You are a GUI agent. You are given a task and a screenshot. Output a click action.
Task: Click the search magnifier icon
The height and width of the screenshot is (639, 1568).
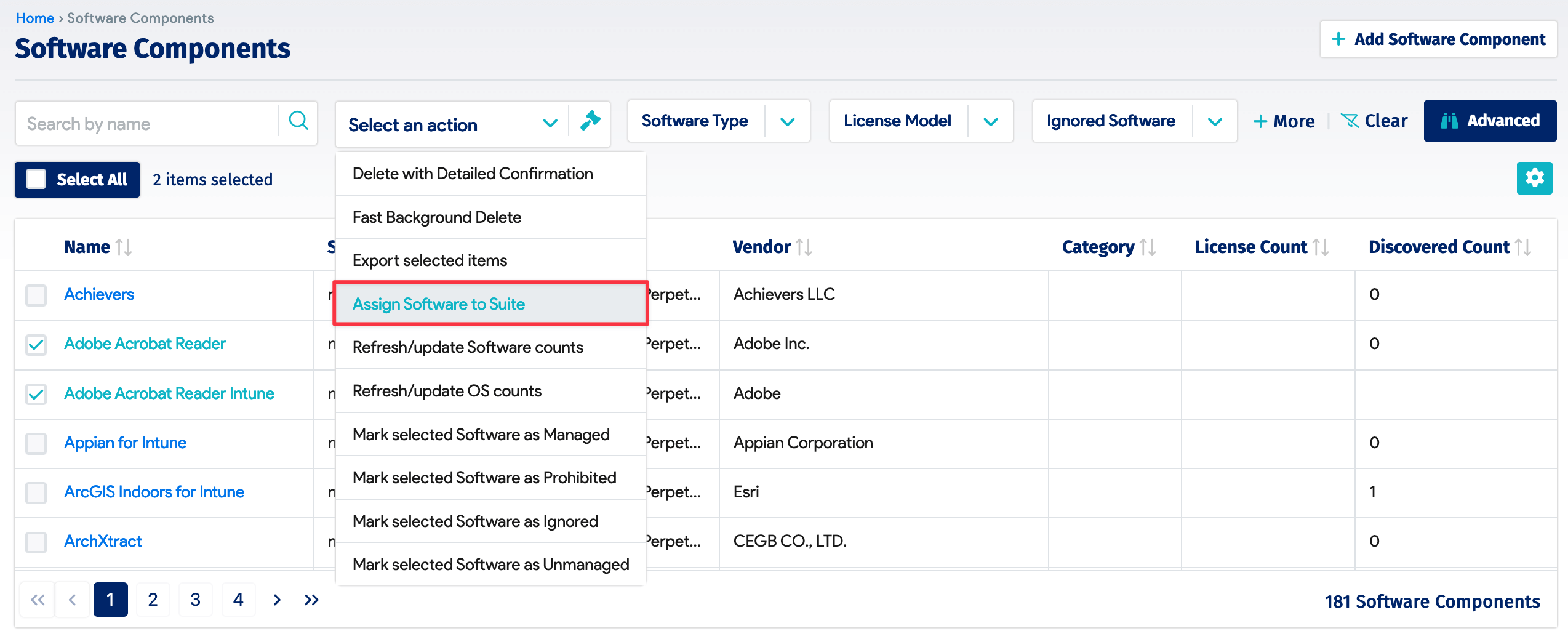click(298, 121)
